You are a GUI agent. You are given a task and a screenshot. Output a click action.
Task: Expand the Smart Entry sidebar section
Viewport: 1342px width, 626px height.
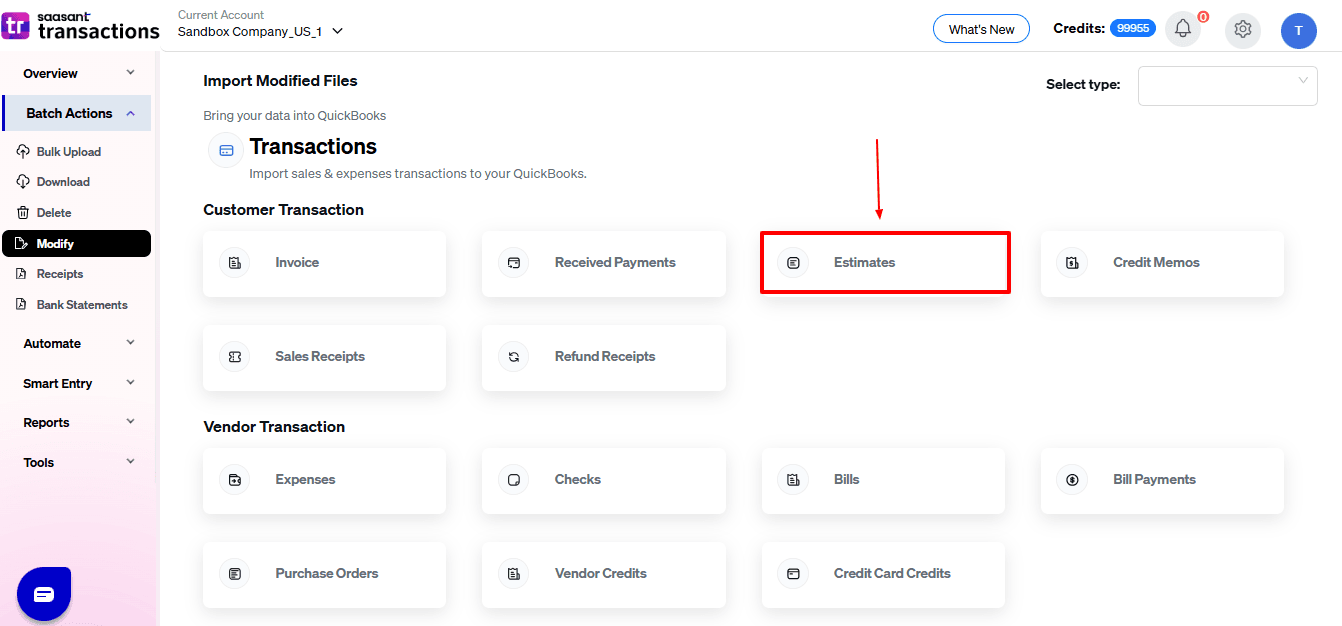(x=78, y=383)
